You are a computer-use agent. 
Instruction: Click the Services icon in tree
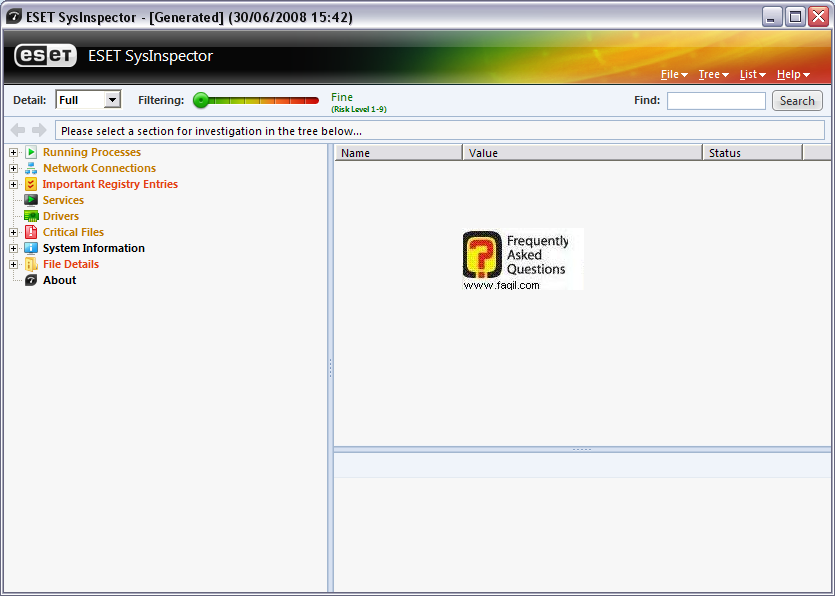(x=31, y=200)
